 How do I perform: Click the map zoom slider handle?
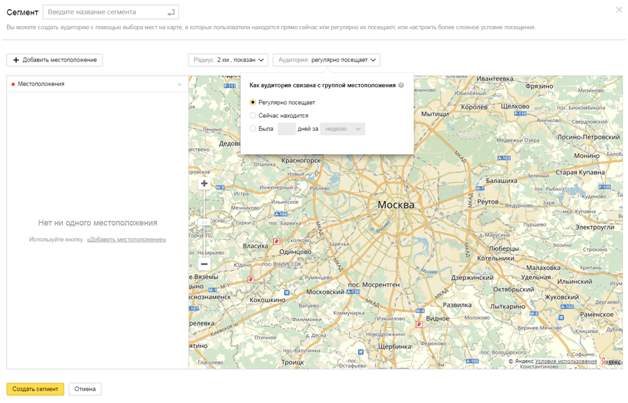coord(204,222)
